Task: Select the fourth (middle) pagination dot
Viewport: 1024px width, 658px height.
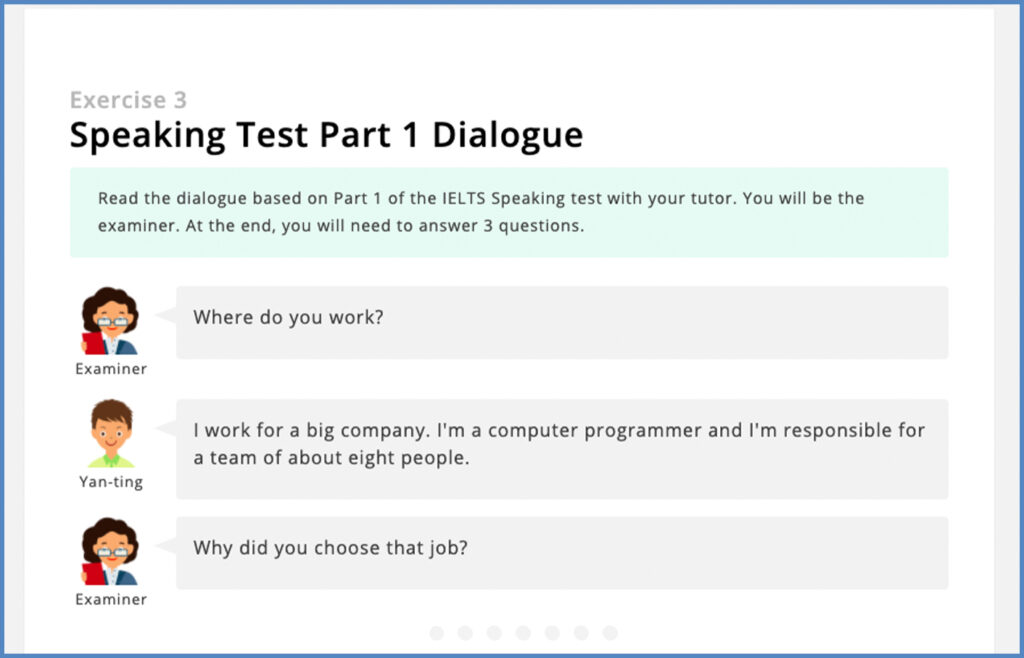Action: click(x=523, y=633)
